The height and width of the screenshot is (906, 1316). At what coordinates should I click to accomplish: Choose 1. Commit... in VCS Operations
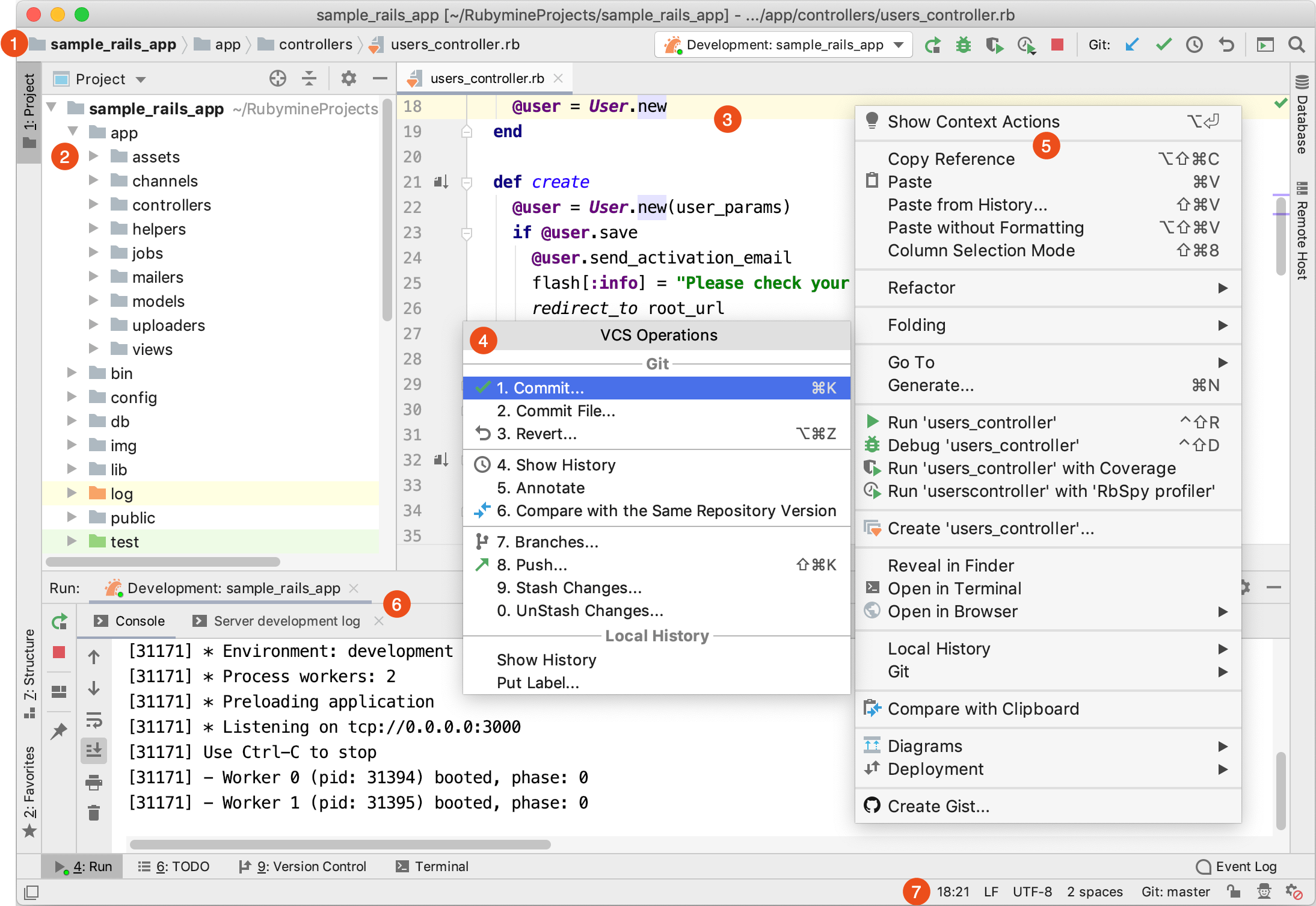(x=657, y=388)
